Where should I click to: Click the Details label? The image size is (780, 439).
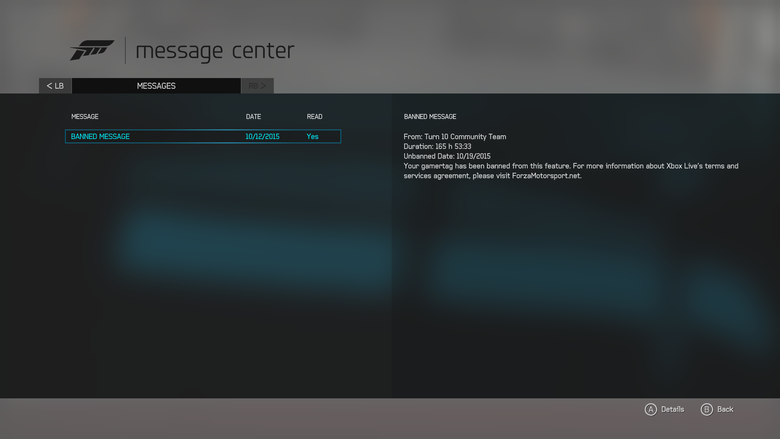(x=672, y=409)
